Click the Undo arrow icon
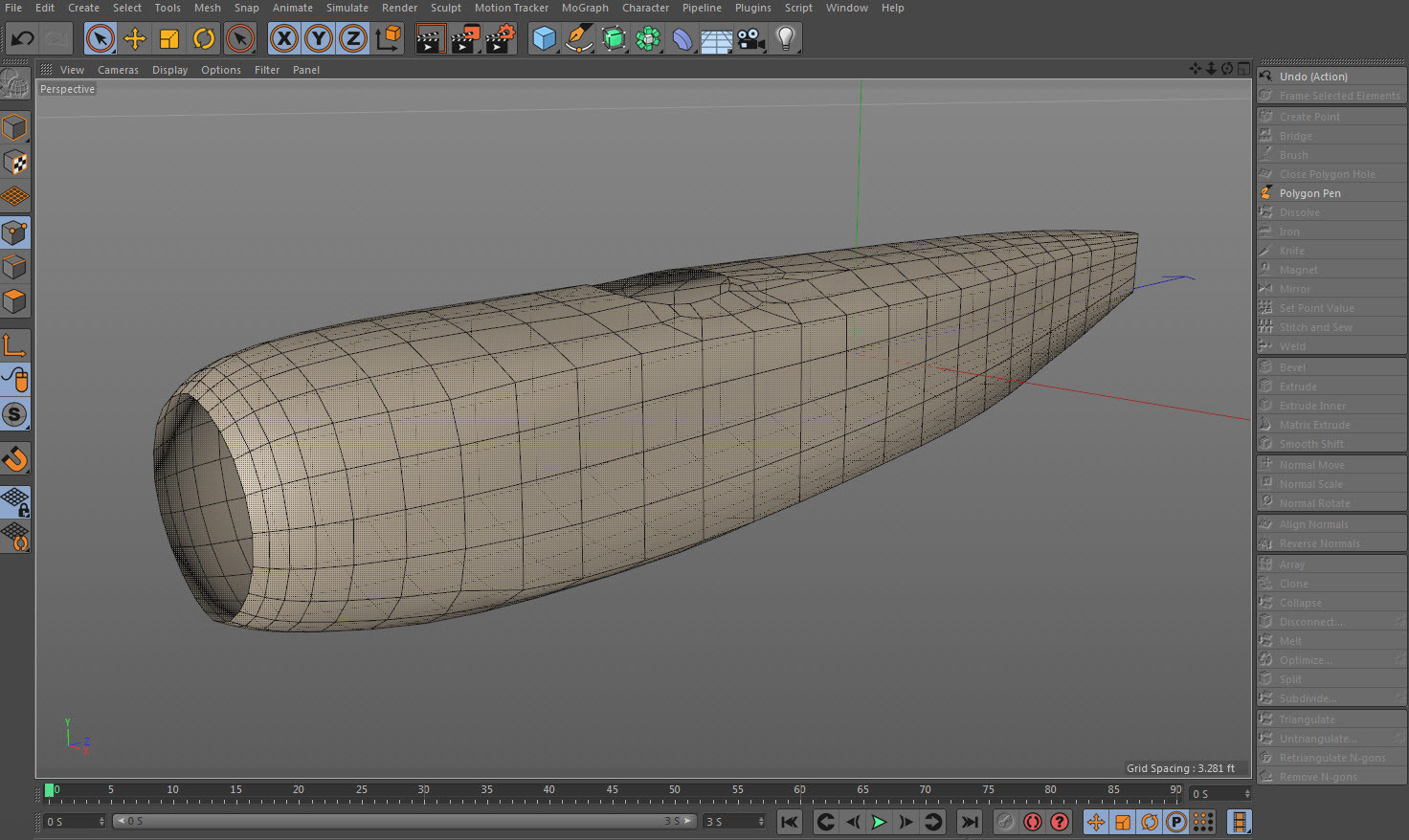 [x=22, y=39]
